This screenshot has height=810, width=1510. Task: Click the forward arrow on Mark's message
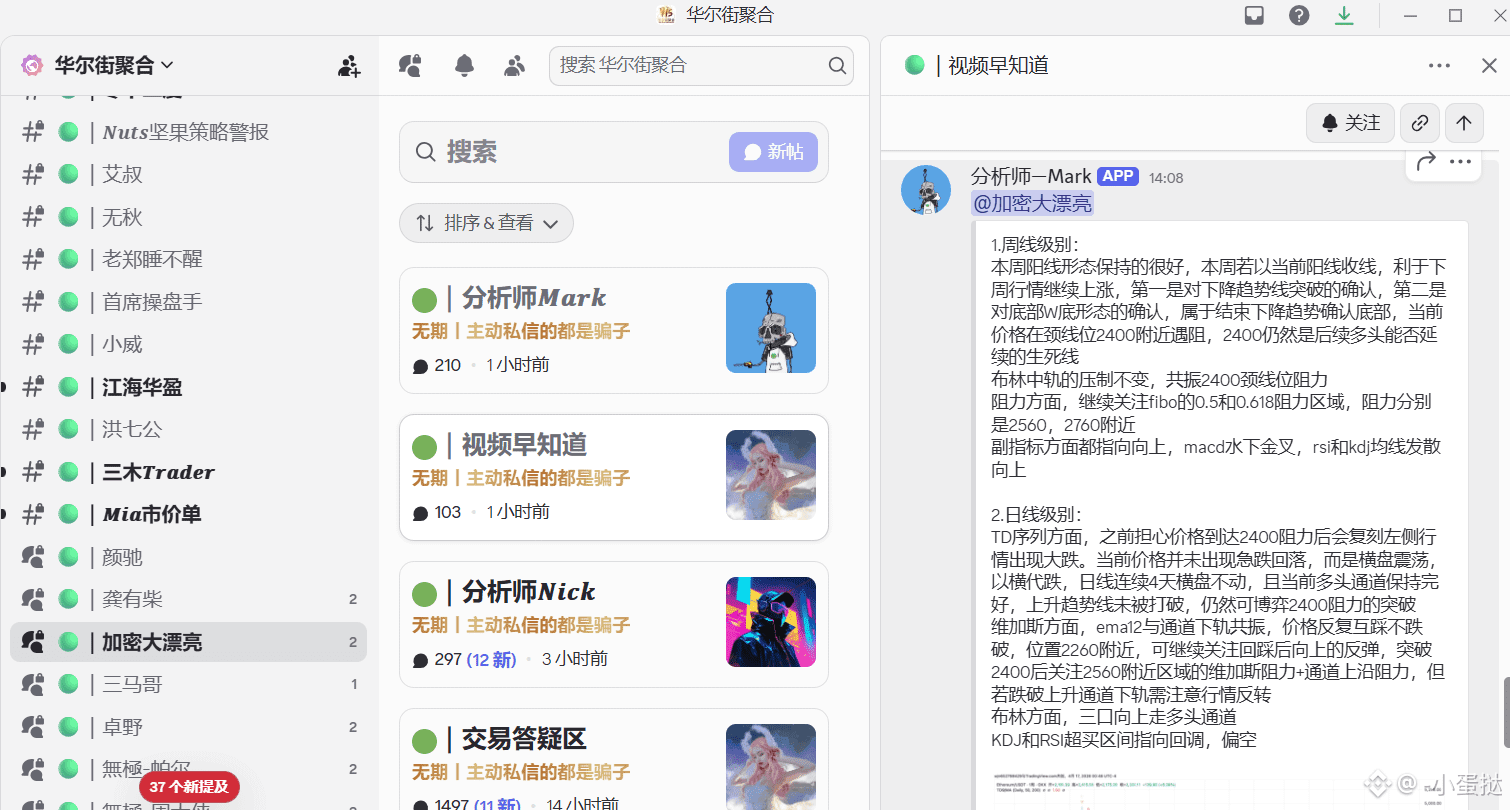click(1427, 161)
